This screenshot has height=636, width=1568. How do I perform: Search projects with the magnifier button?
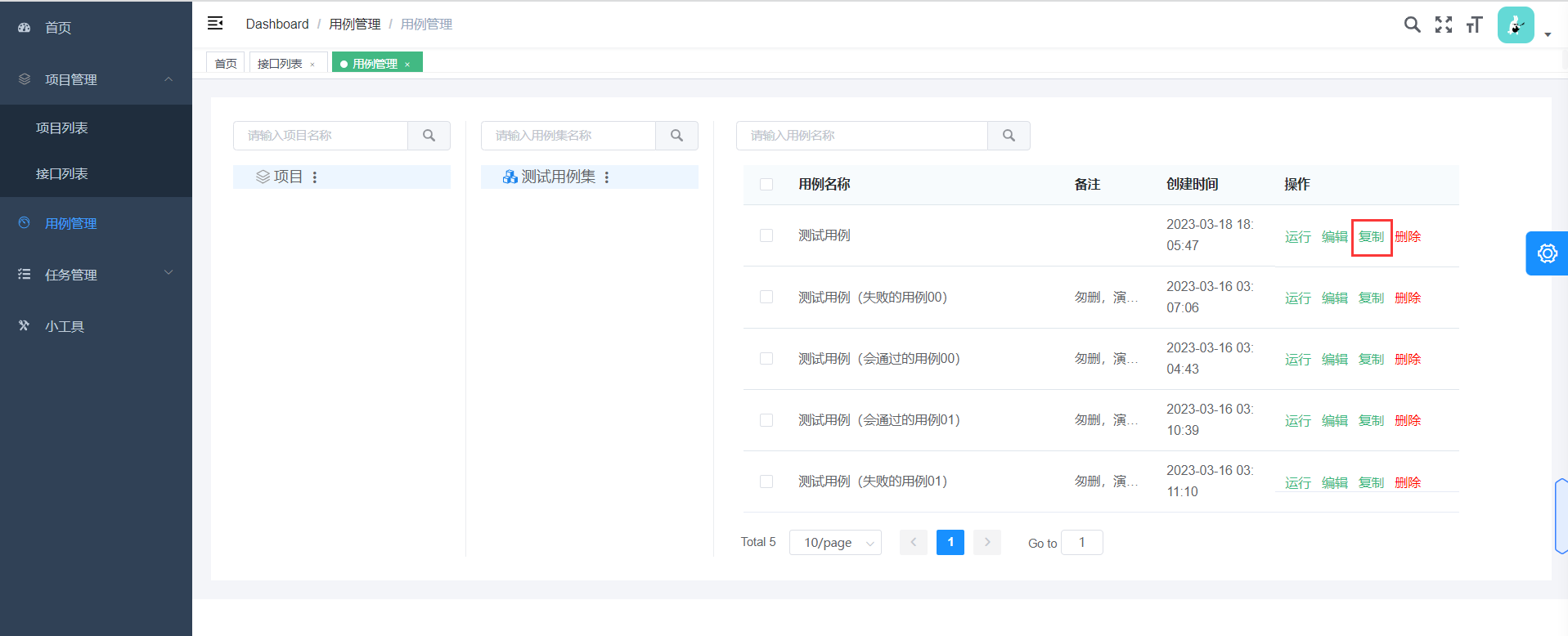[429, 136]
